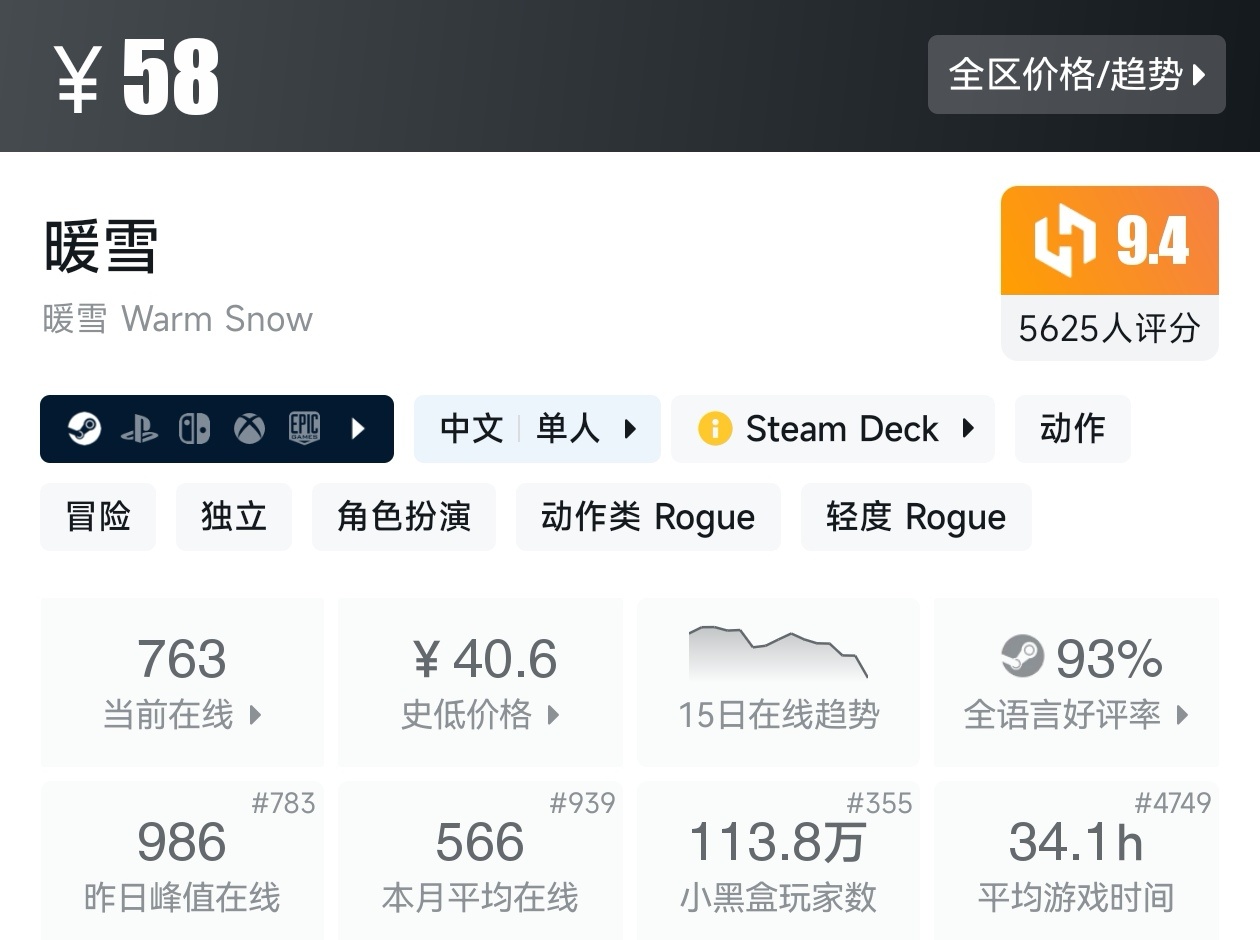Image resolution: width=1260 pixels, height=940 pixels.
Task: Tap the 轻度 Rogue tag
Action: pos(915,517)
